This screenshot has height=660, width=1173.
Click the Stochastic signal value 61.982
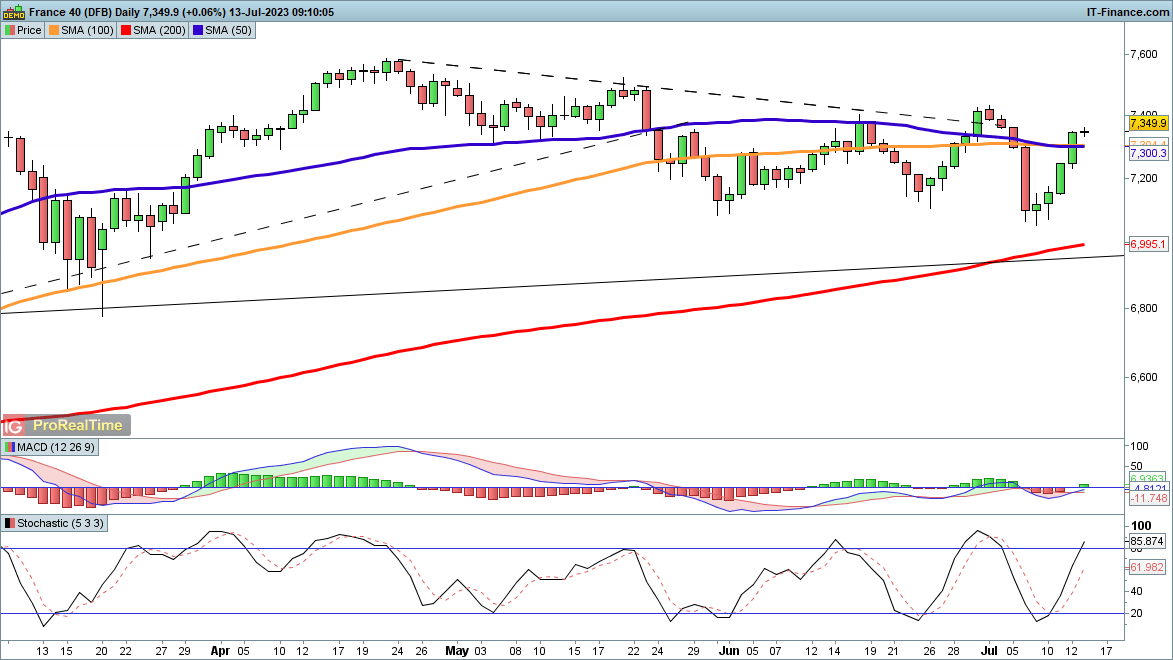pyautogui.click(x=1147, y=567)
